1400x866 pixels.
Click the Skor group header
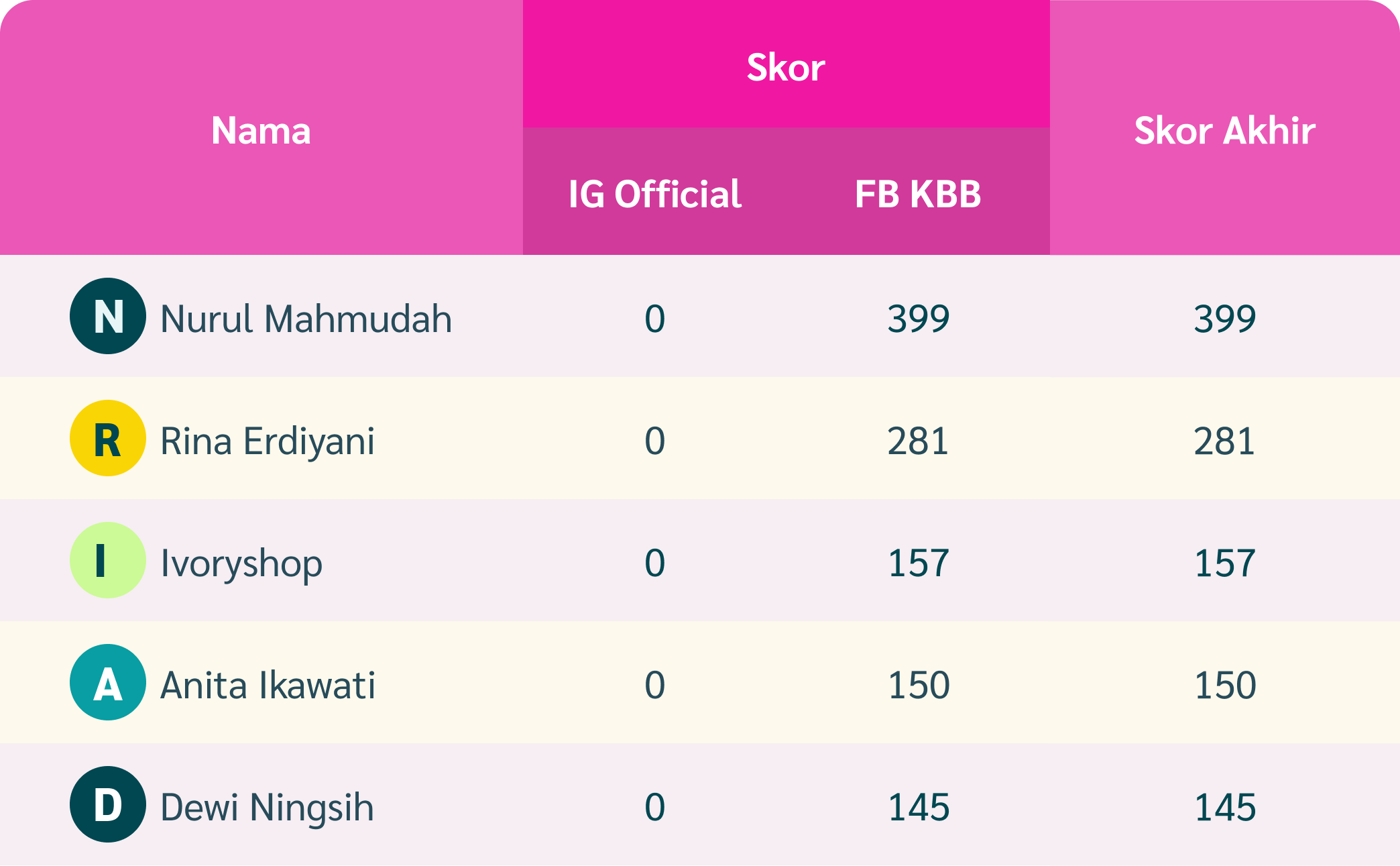click(x=786, y=67)
